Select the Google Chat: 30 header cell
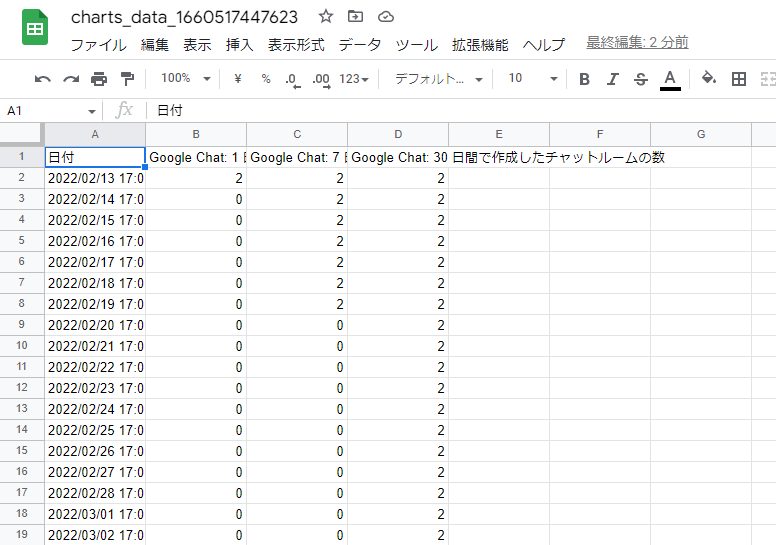 (x=398, y=157)
